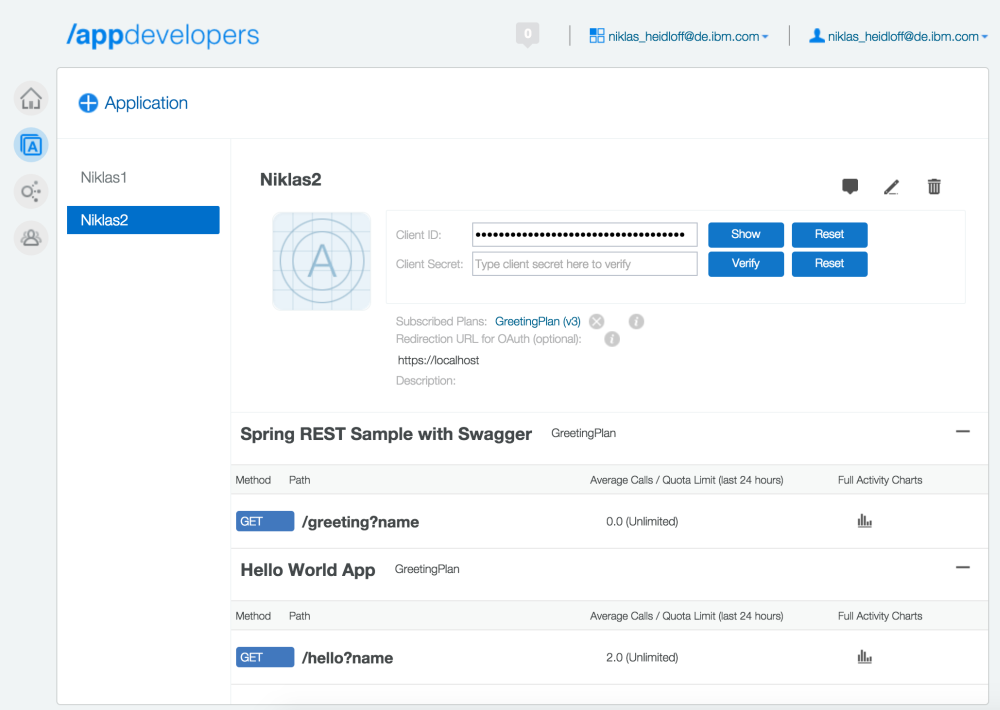Click the info icon beside Redirection URL
The height and width of the screenshot is (710, 1000).
pyautogui.click(x=612, y=339)
